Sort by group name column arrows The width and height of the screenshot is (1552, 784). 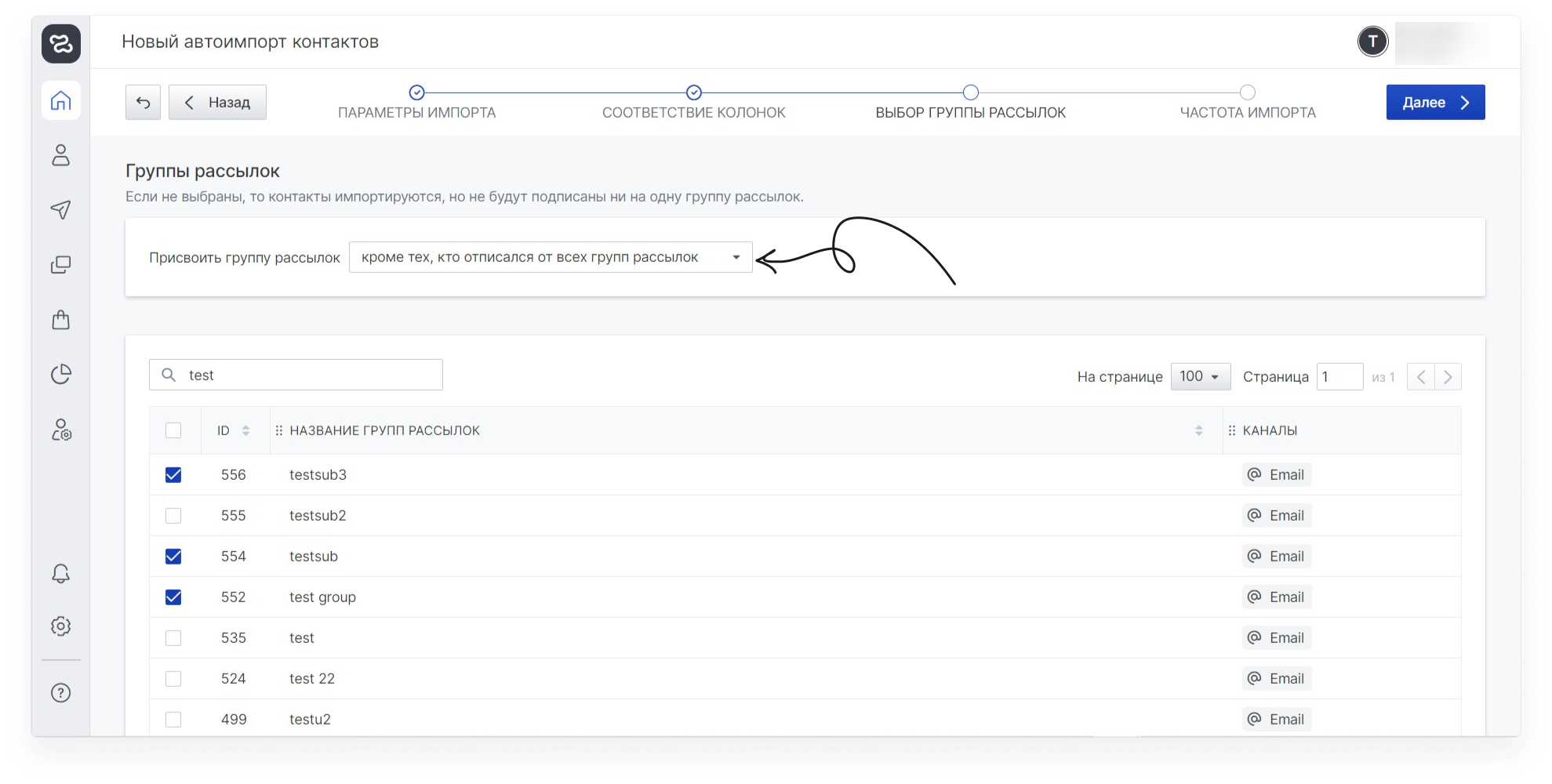coord(1198,430)
